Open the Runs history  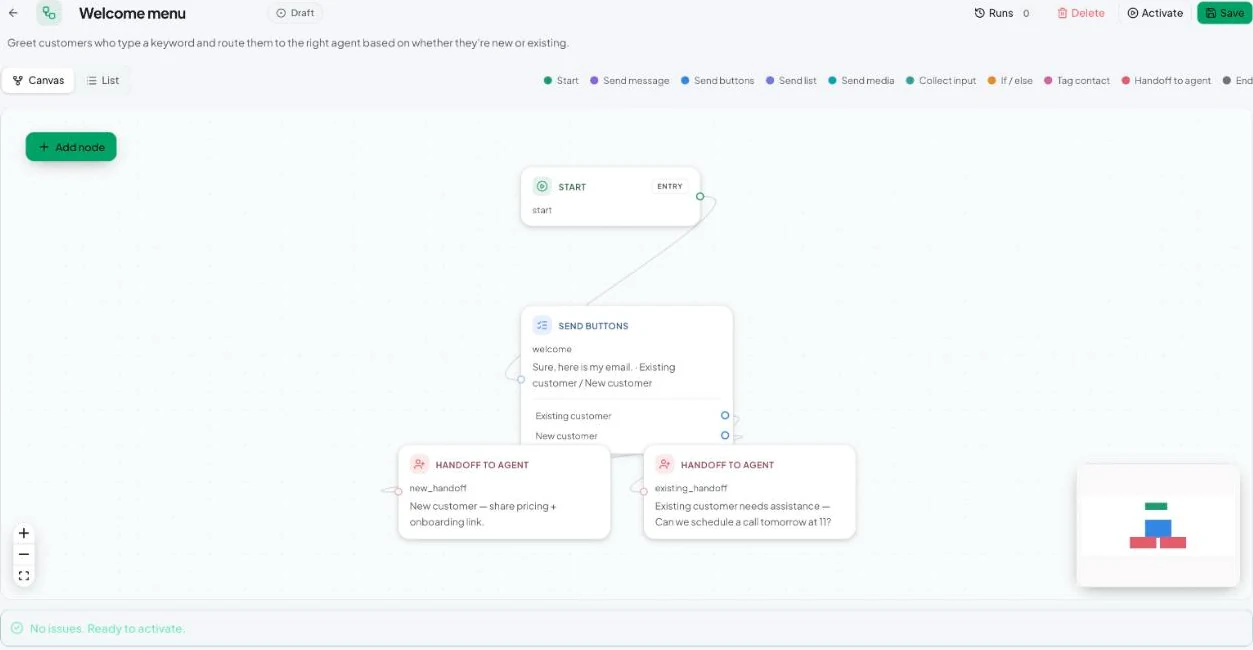click(x=1002, y=13)
